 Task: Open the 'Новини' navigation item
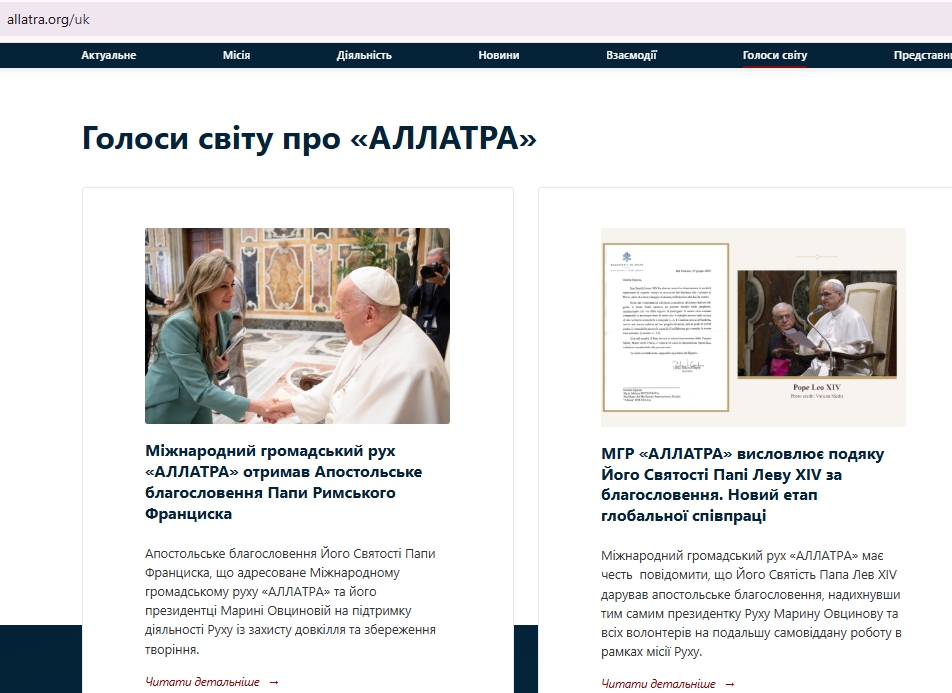tap(498, 56)
